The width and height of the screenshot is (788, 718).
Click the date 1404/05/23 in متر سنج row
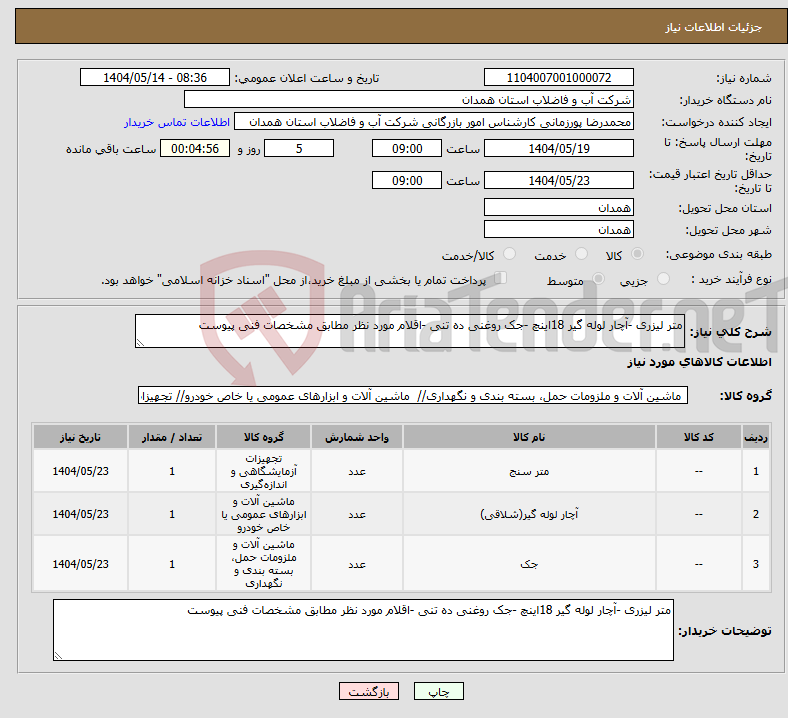tap(80, 471)
